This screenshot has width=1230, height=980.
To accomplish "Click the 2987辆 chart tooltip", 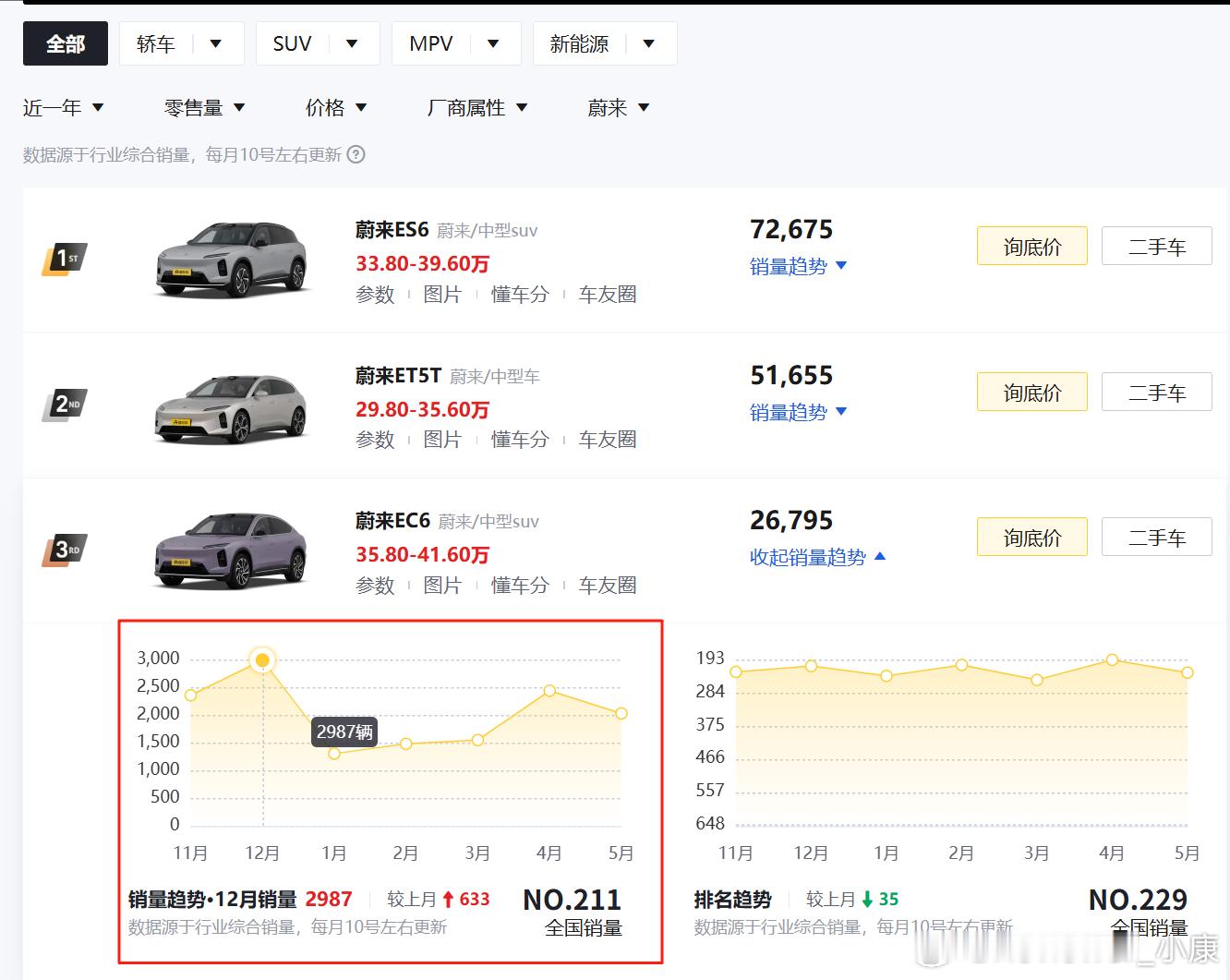I will click(344, 732).
